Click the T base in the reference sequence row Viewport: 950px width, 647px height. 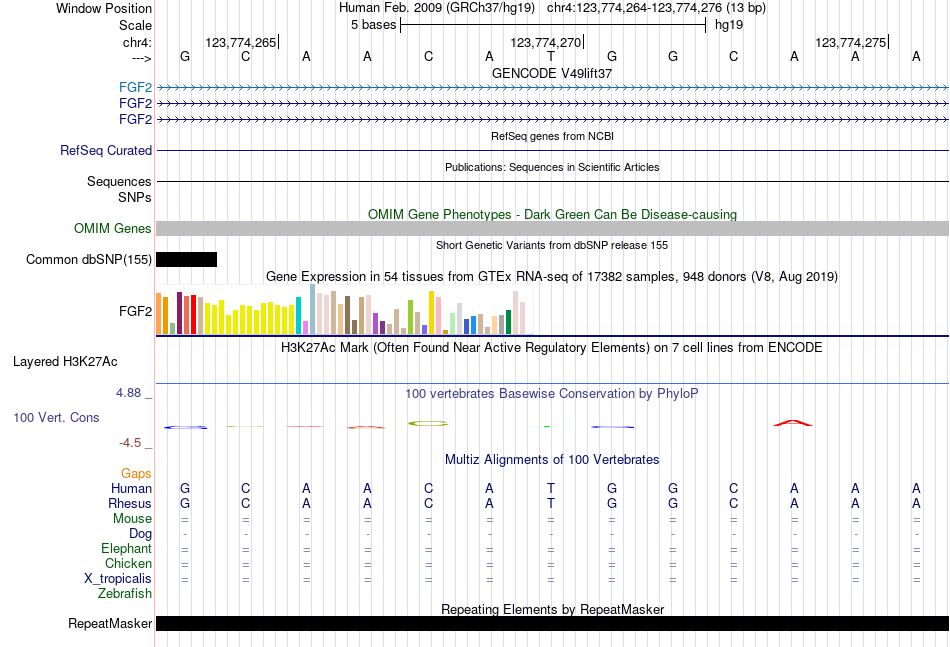coord(551,57)
